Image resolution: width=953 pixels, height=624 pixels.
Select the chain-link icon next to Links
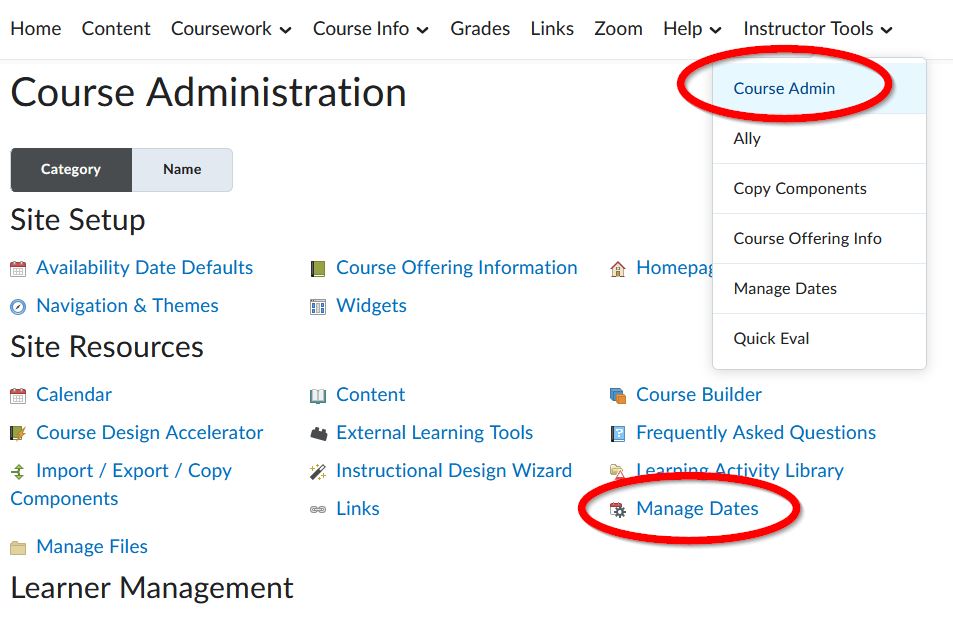click(320, 508)
